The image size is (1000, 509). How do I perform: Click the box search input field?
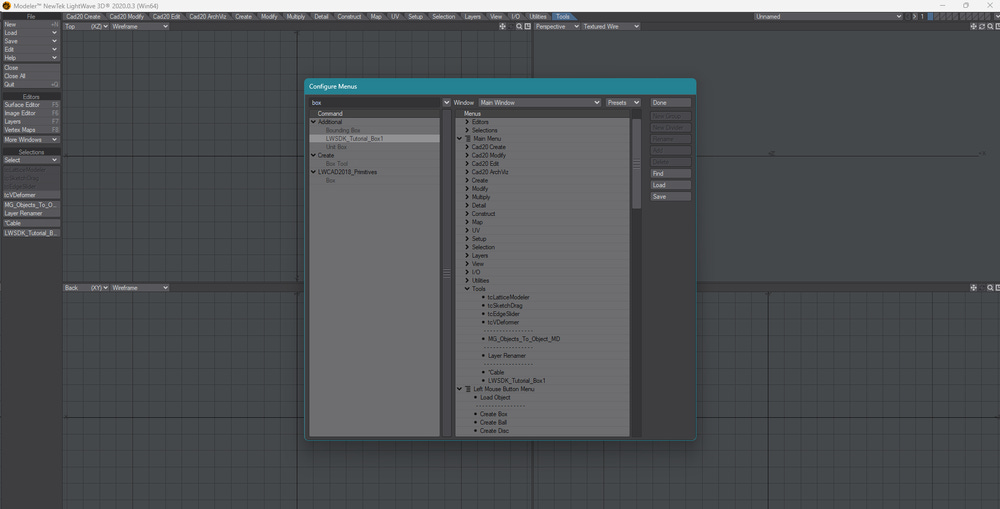click(374, 103)
